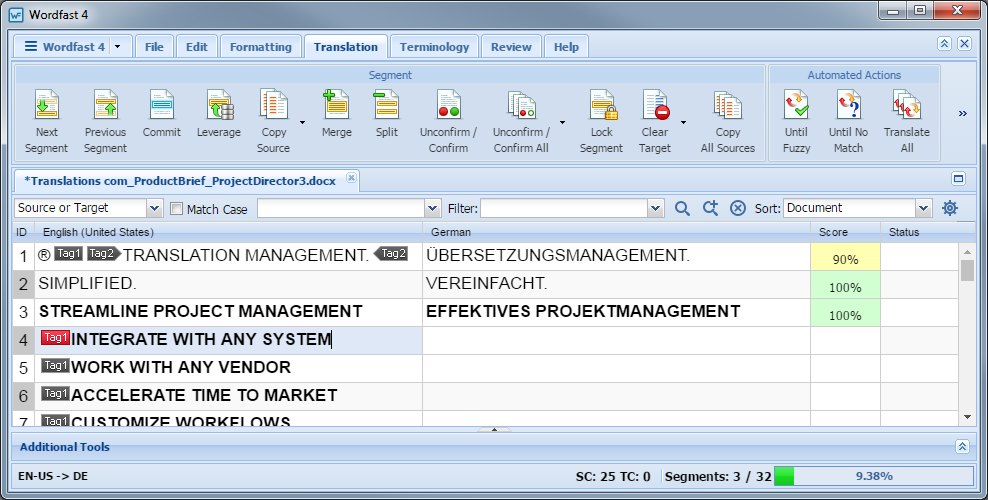The height and width of the screenshot is (500, 988).
Task: Lock the current segment
Action: (x=601, y=122)
